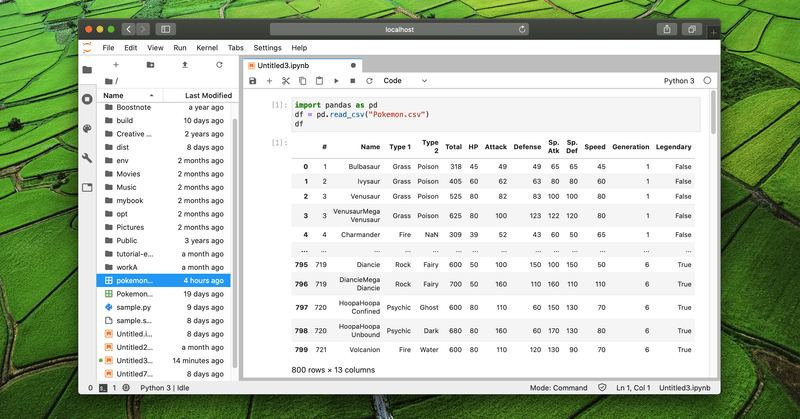Copy the selected cell from notebook toolbar

click(303, 81)
